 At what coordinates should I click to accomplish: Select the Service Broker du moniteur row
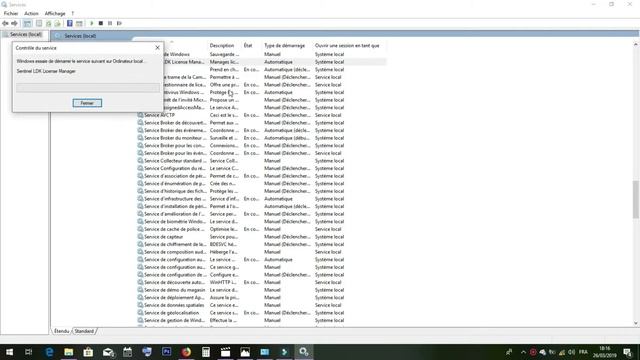[x=261, y=138]
